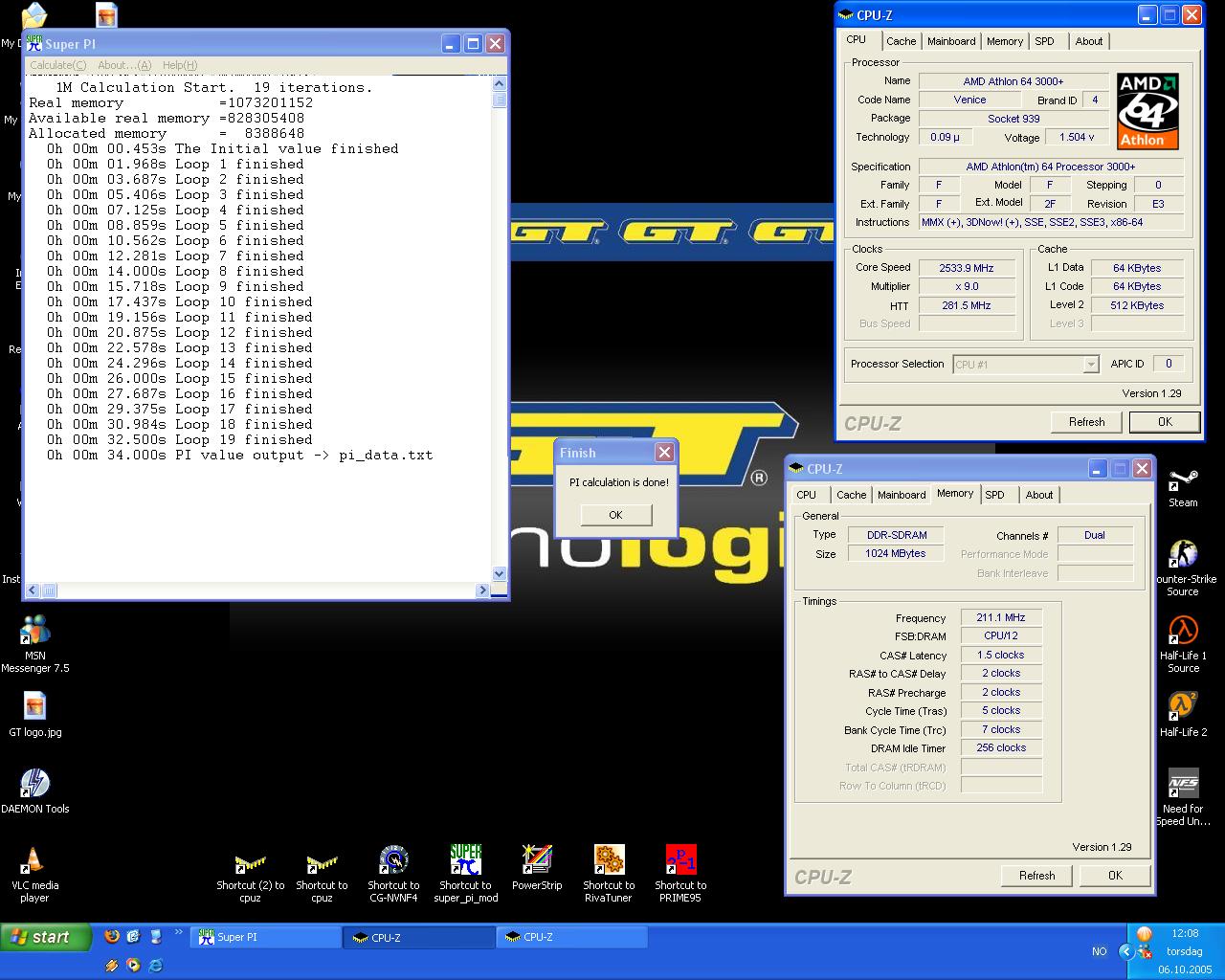The image size is (1225, 980).
Task: Switch to Cache tab in lower CPU-Z window
Action: [851, 495]
